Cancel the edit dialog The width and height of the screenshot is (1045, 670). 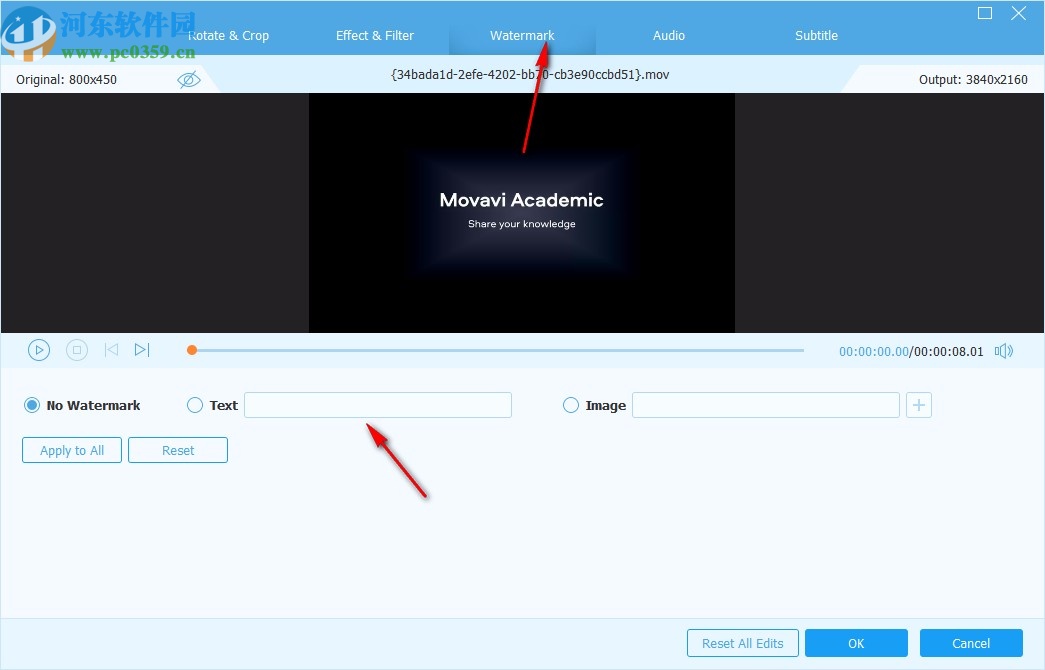pyautogui.click(x=971, y=643)
